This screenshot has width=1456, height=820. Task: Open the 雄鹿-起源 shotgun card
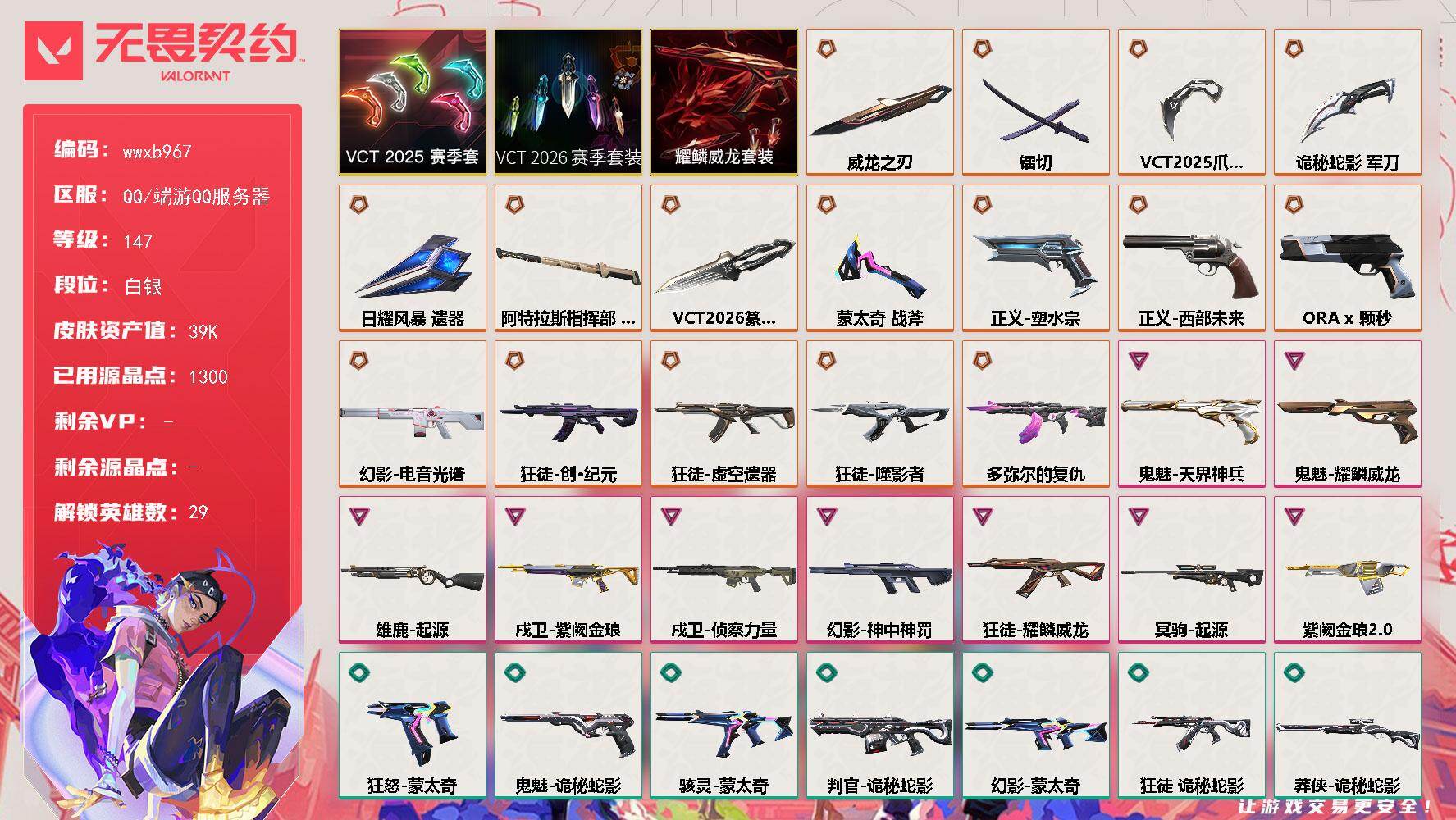[x=412, y=569]
